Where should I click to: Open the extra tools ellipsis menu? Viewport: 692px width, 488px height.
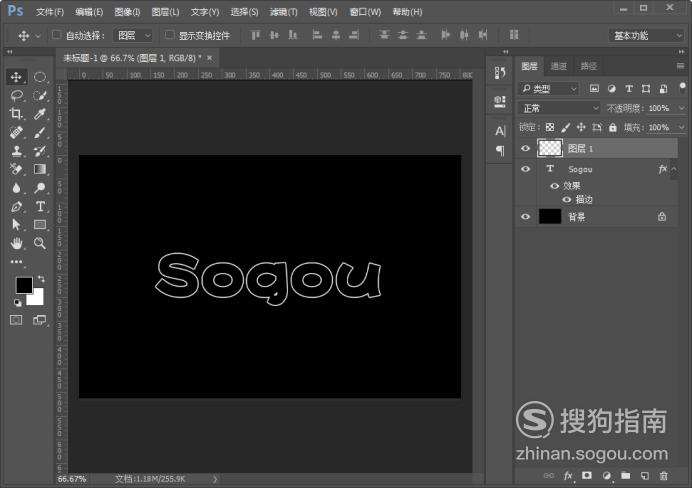coord(16,262)
